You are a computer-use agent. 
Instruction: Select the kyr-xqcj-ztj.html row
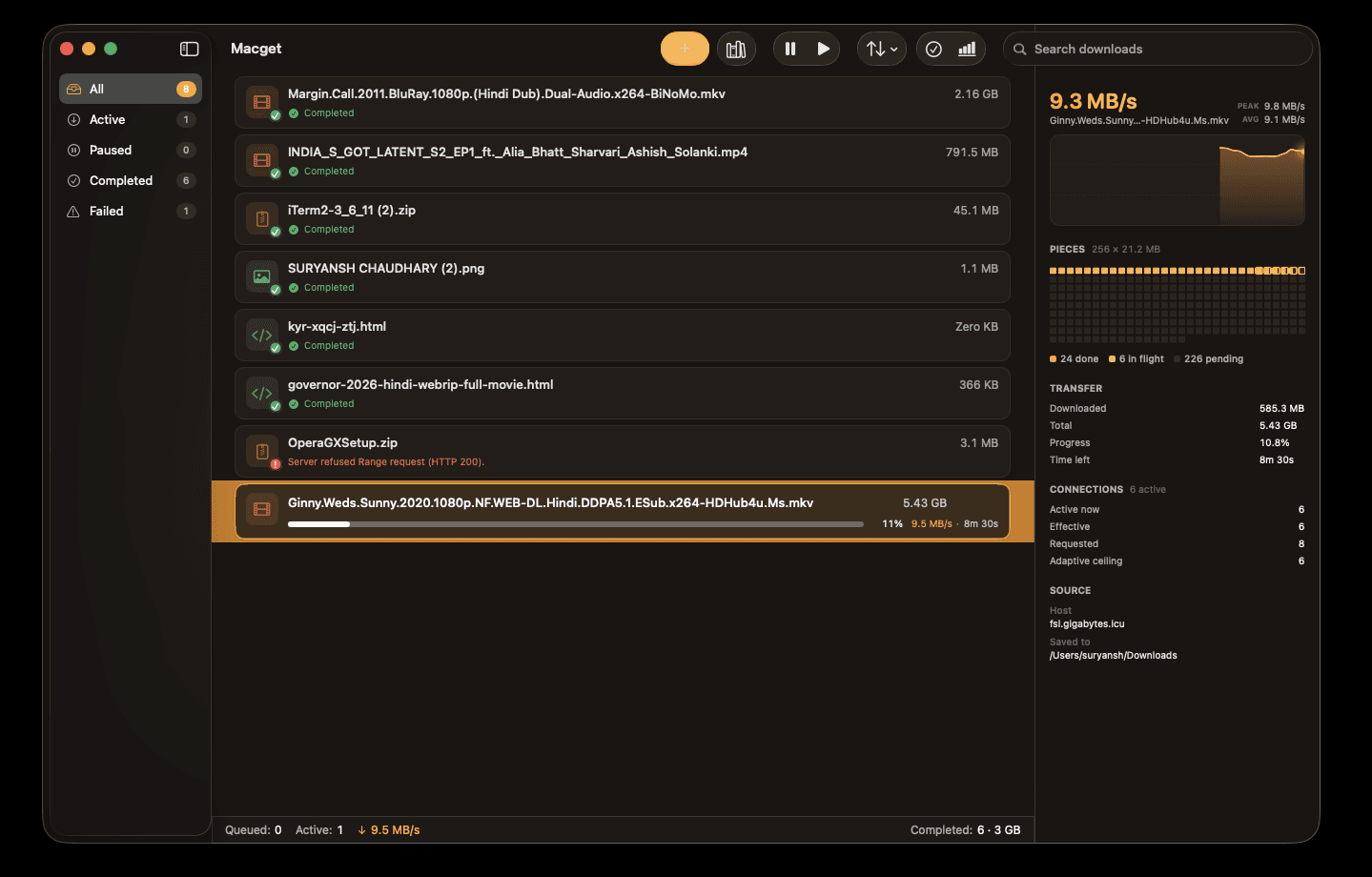tap(622, 335)
